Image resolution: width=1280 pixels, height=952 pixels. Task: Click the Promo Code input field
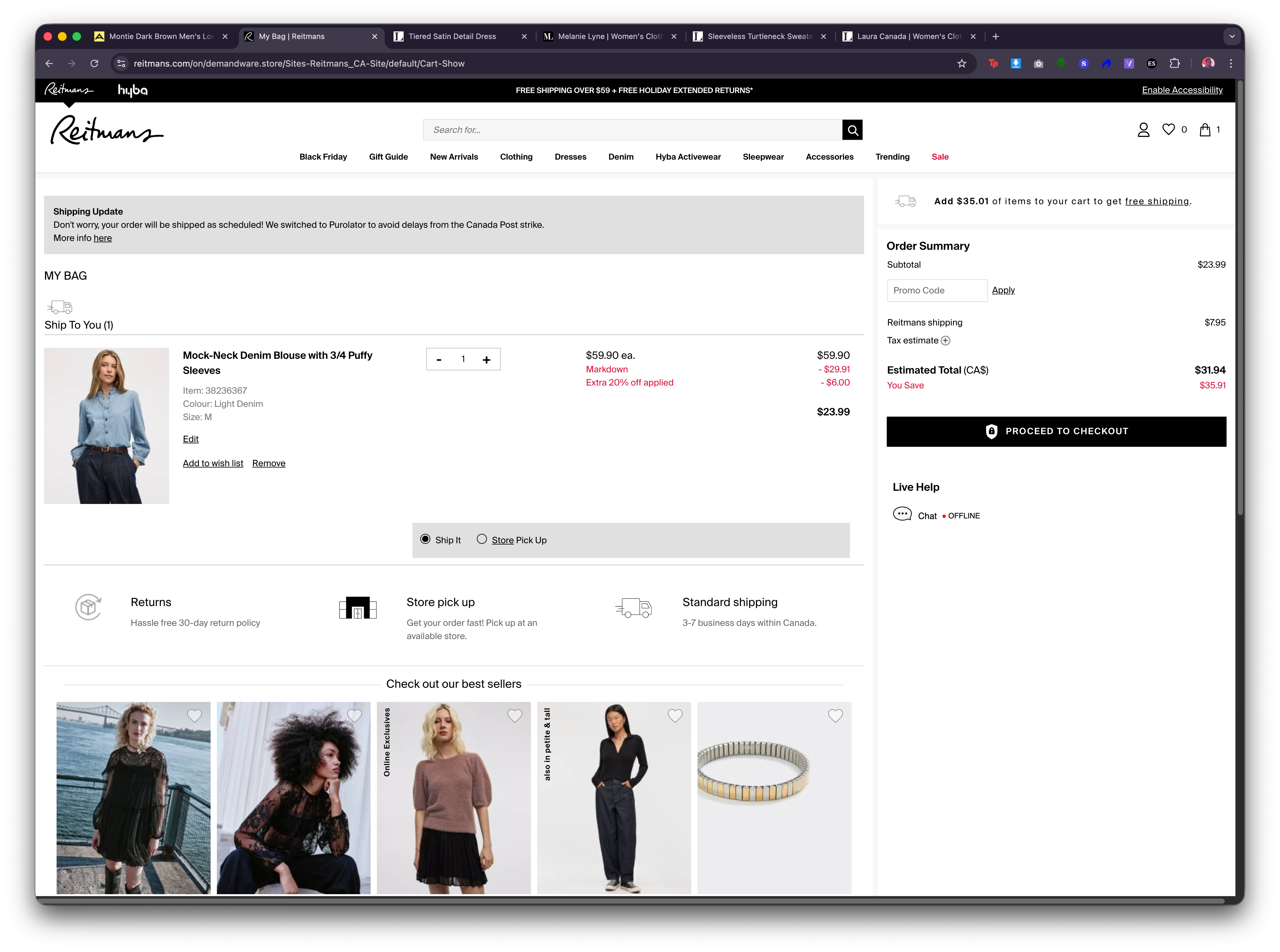pyautogui.click(x=936, y=290)
